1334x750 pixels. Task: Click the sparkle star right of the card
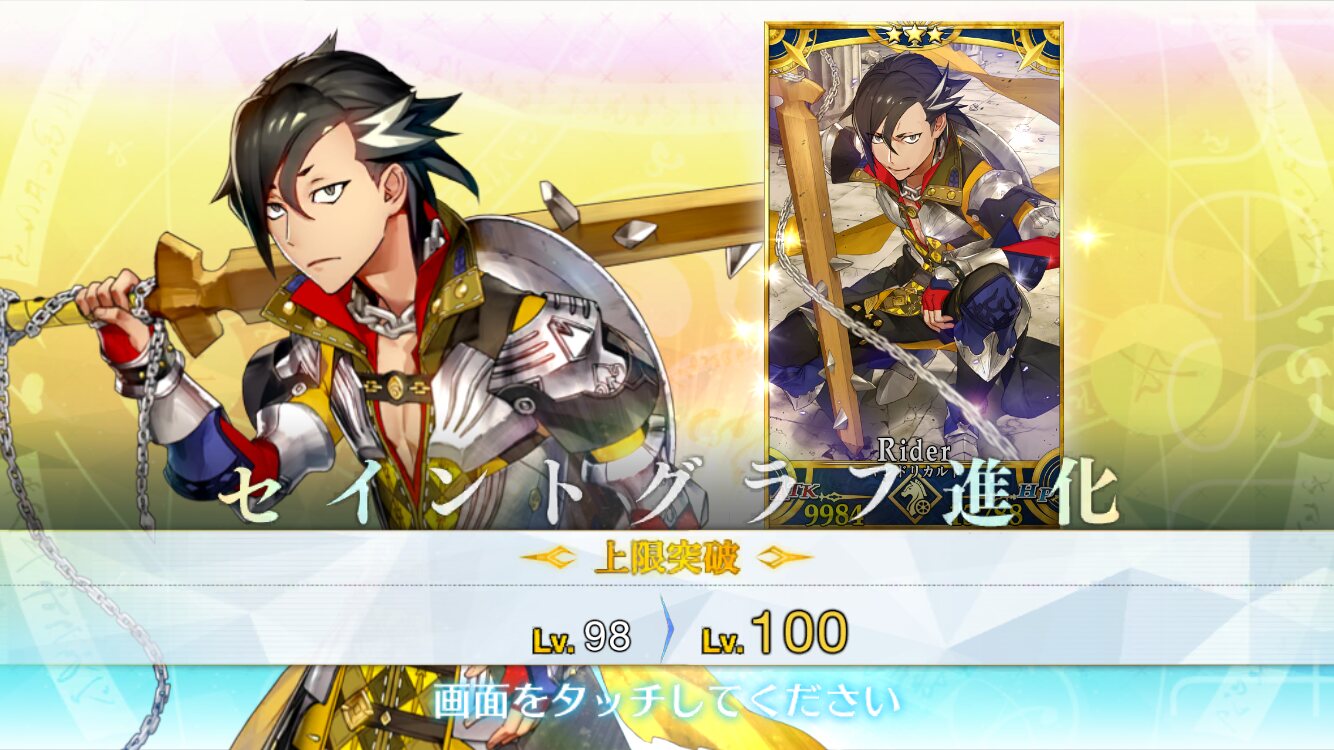[1089, 237]
